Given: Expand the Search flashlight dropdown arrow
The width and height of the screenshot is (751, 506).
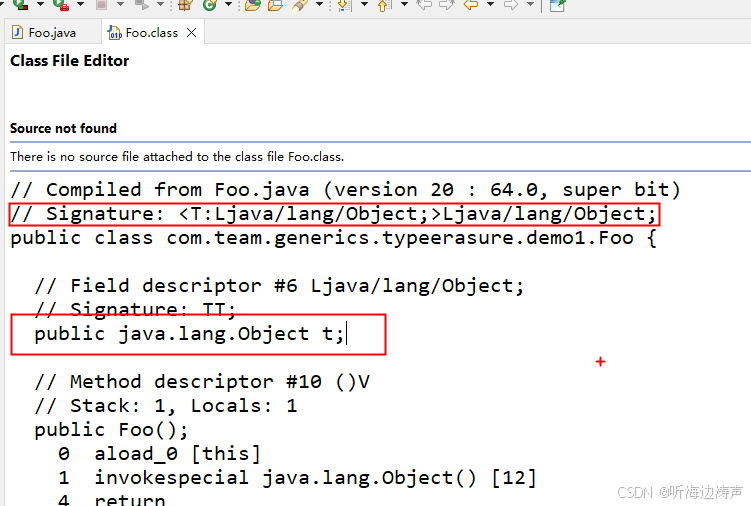Looking at the screenshot, I should point(319,5).
